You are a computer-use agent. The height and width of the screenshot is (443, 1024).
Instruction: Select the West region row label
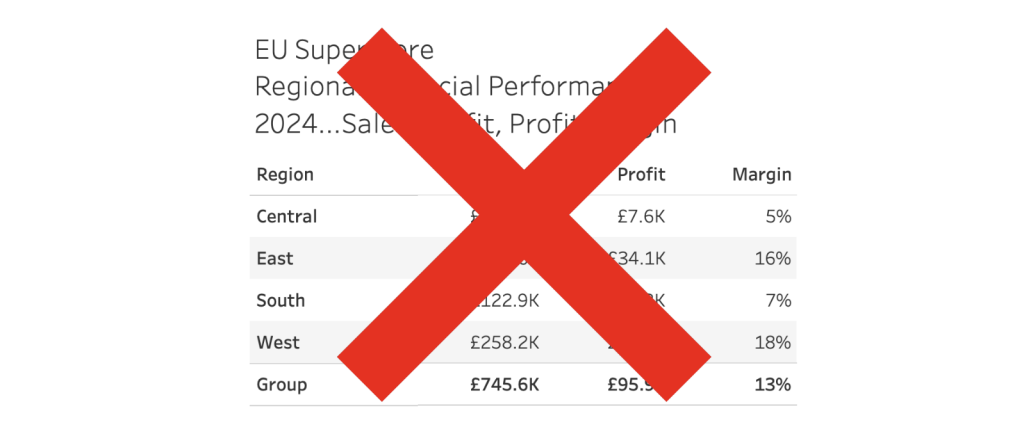[278, 342]
